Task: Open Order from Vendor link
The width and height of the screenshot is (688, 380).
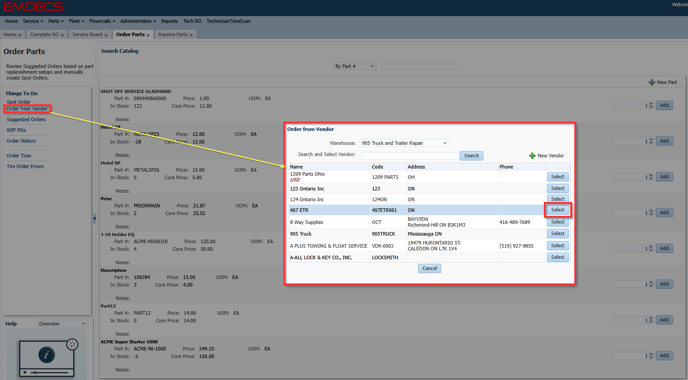Action: (x=27, y=109)
